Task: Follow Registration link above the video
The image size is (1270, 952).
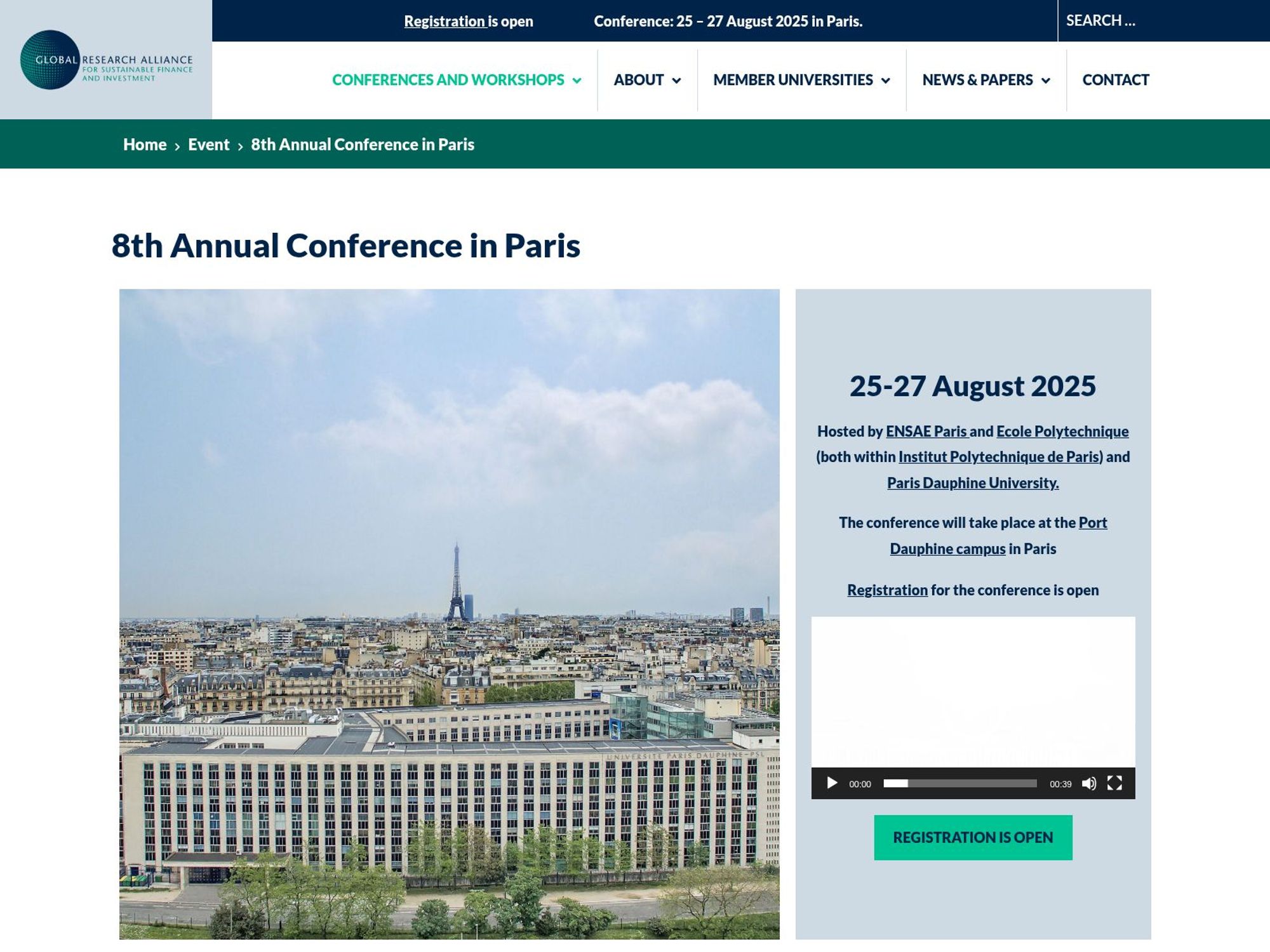Action: click(x=887, y=590)
